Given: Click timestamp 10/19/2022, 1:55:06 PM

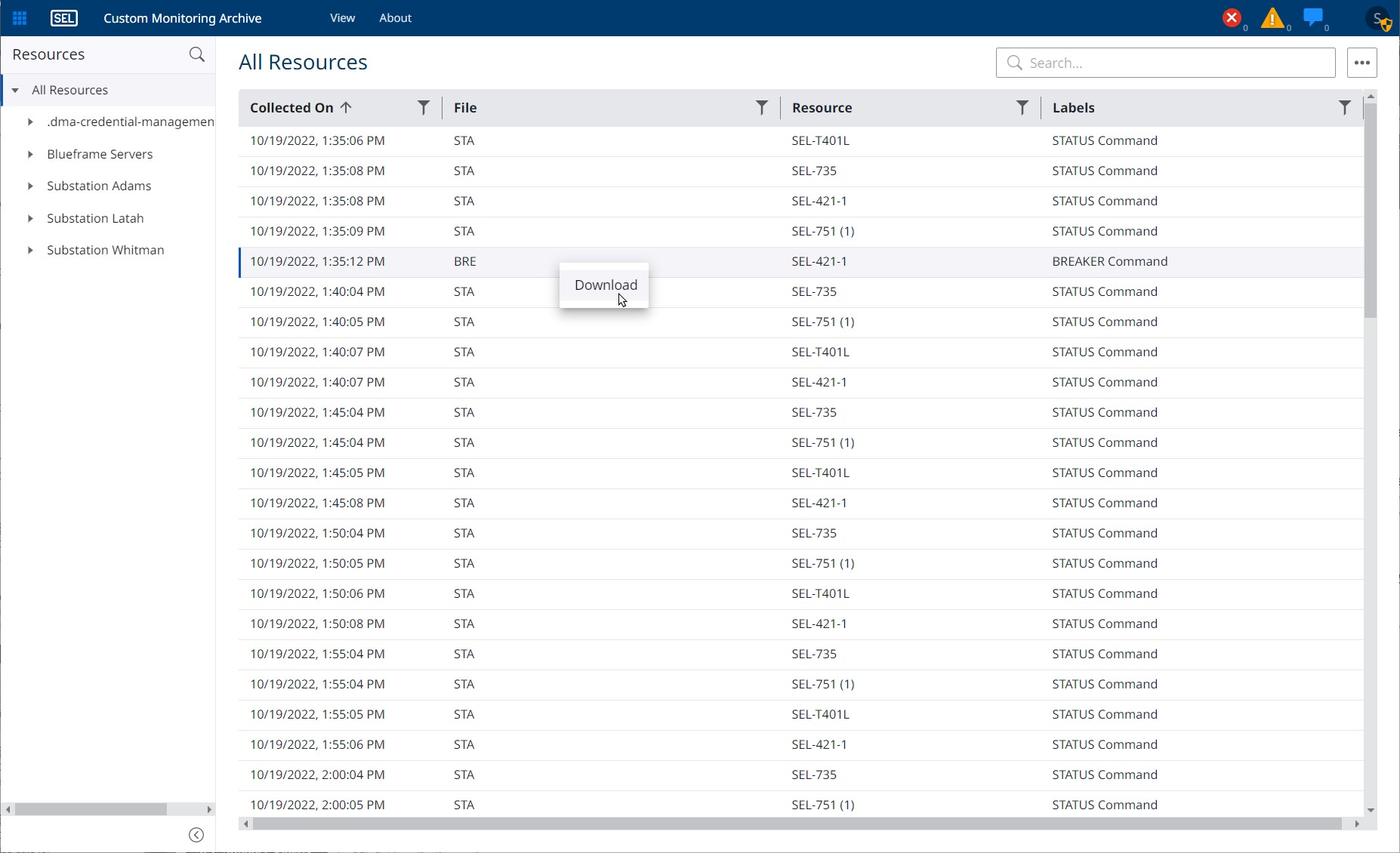Looking at the screenshot, I should click(317, 744).
